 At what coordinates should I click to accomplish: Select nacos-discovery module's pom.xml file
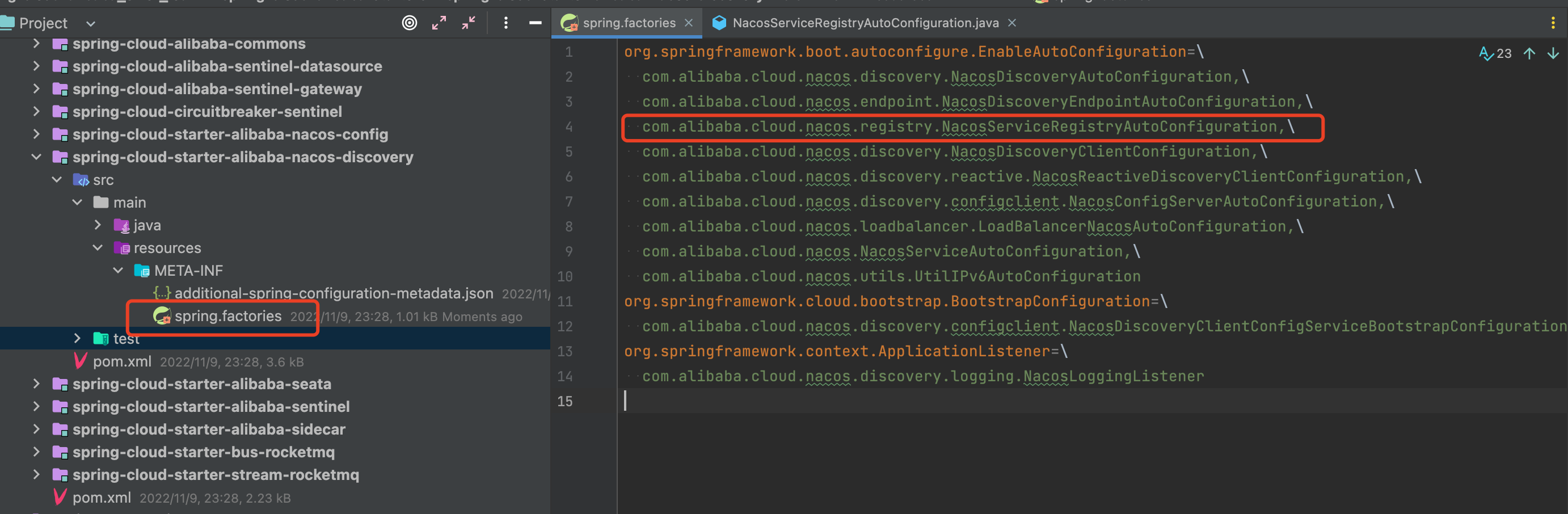pos(122,362)
